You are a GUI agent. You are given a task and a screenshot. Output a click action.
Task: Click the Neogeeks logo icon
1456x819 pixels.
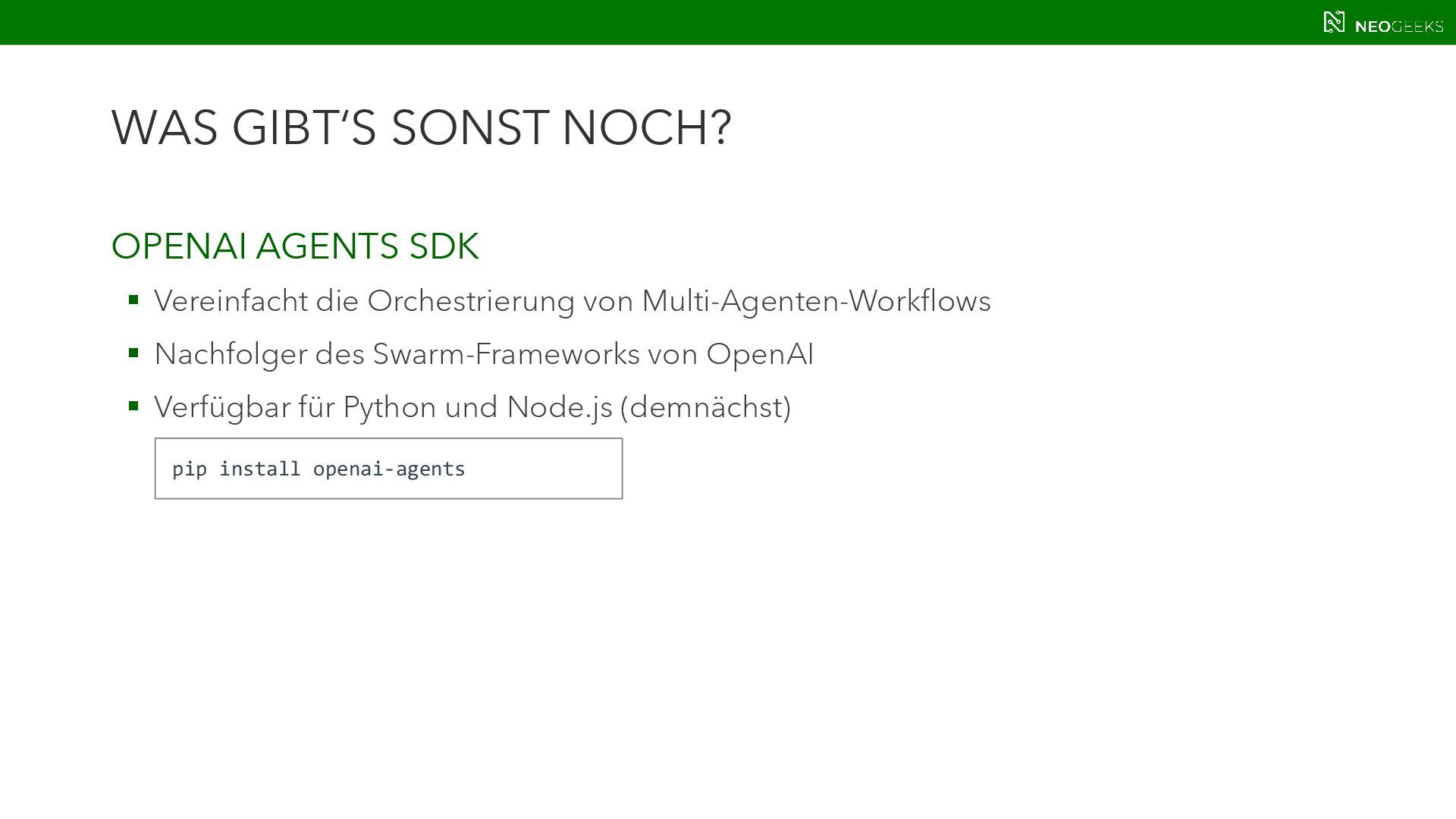(x=1334, y=22)
